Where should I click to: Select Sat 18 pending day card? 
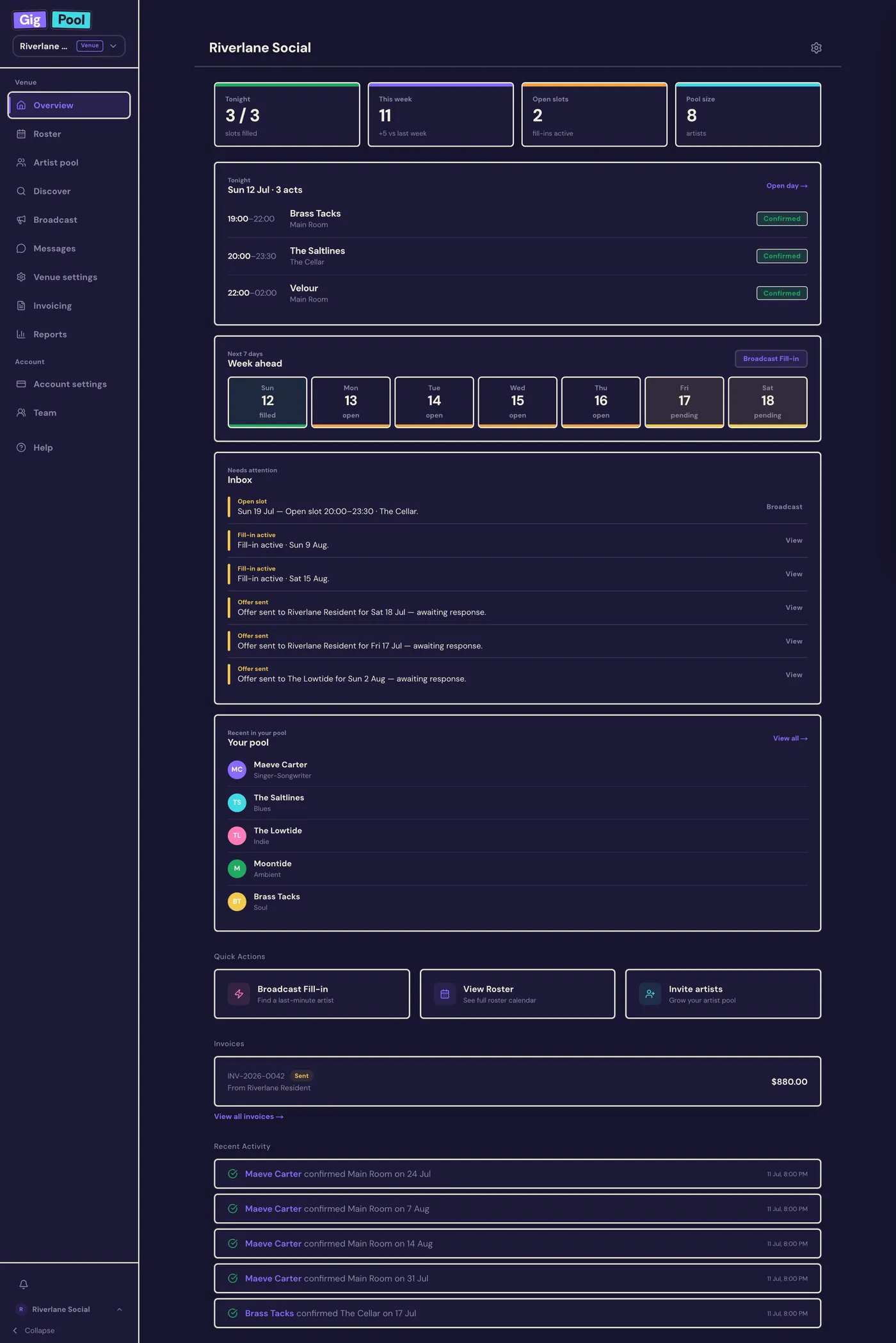767,402
